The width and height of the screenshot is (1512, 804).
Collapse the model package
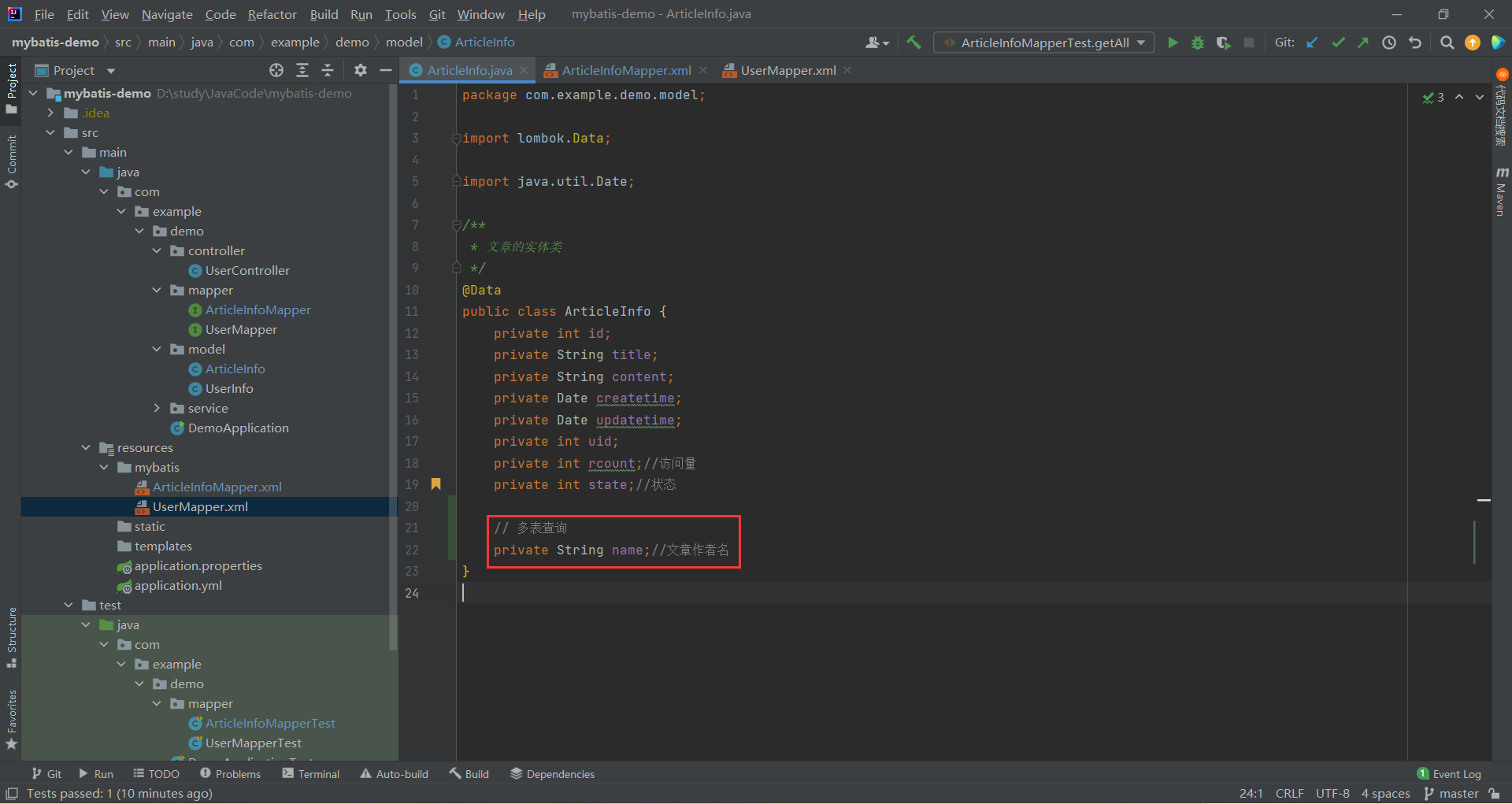pyautogui.click(x=157, y=350)
